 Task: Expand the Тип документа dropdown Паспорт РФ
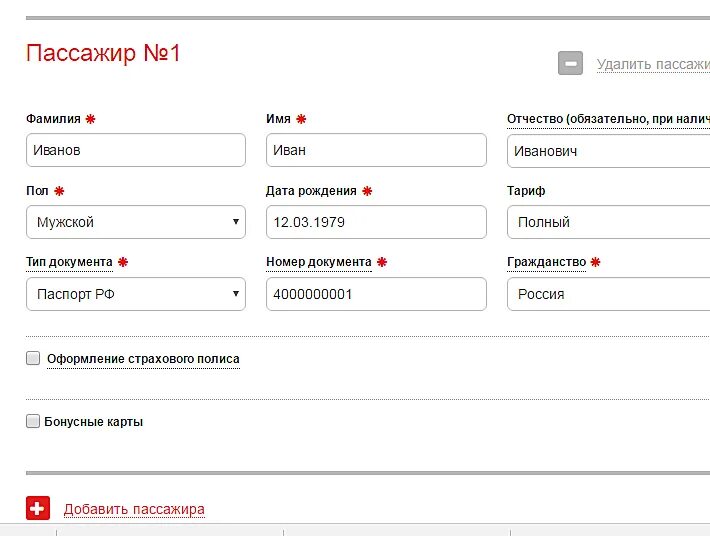(x=136, y=294)
